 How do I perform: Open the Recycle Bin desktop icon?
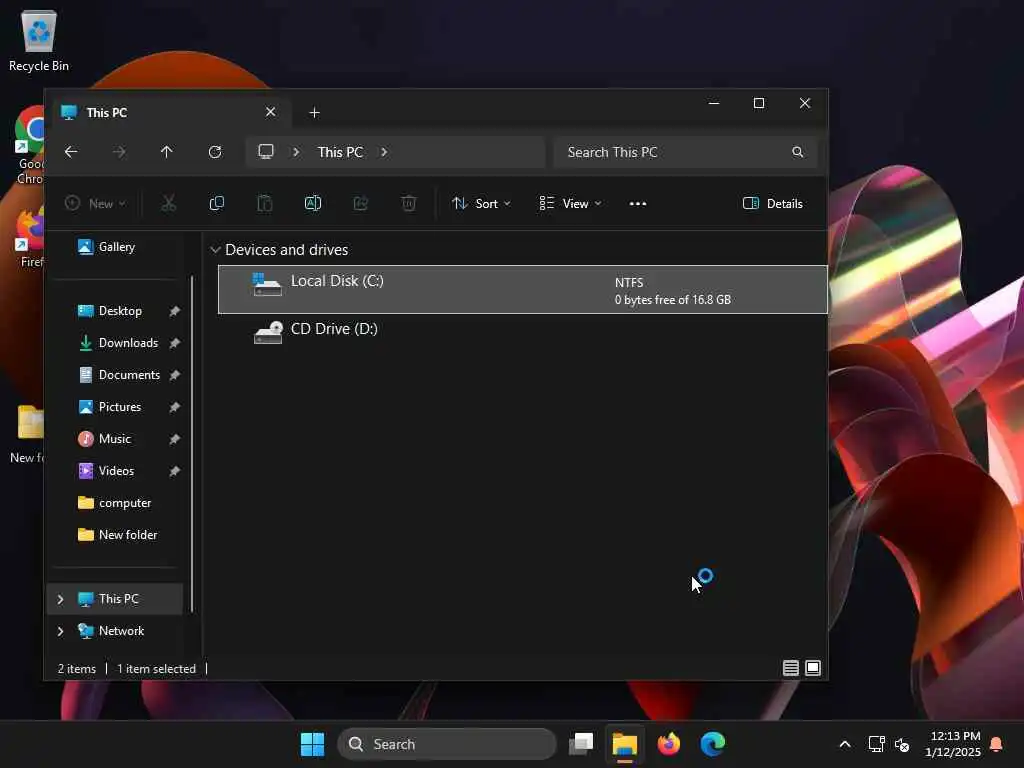(x=39, y=40)
